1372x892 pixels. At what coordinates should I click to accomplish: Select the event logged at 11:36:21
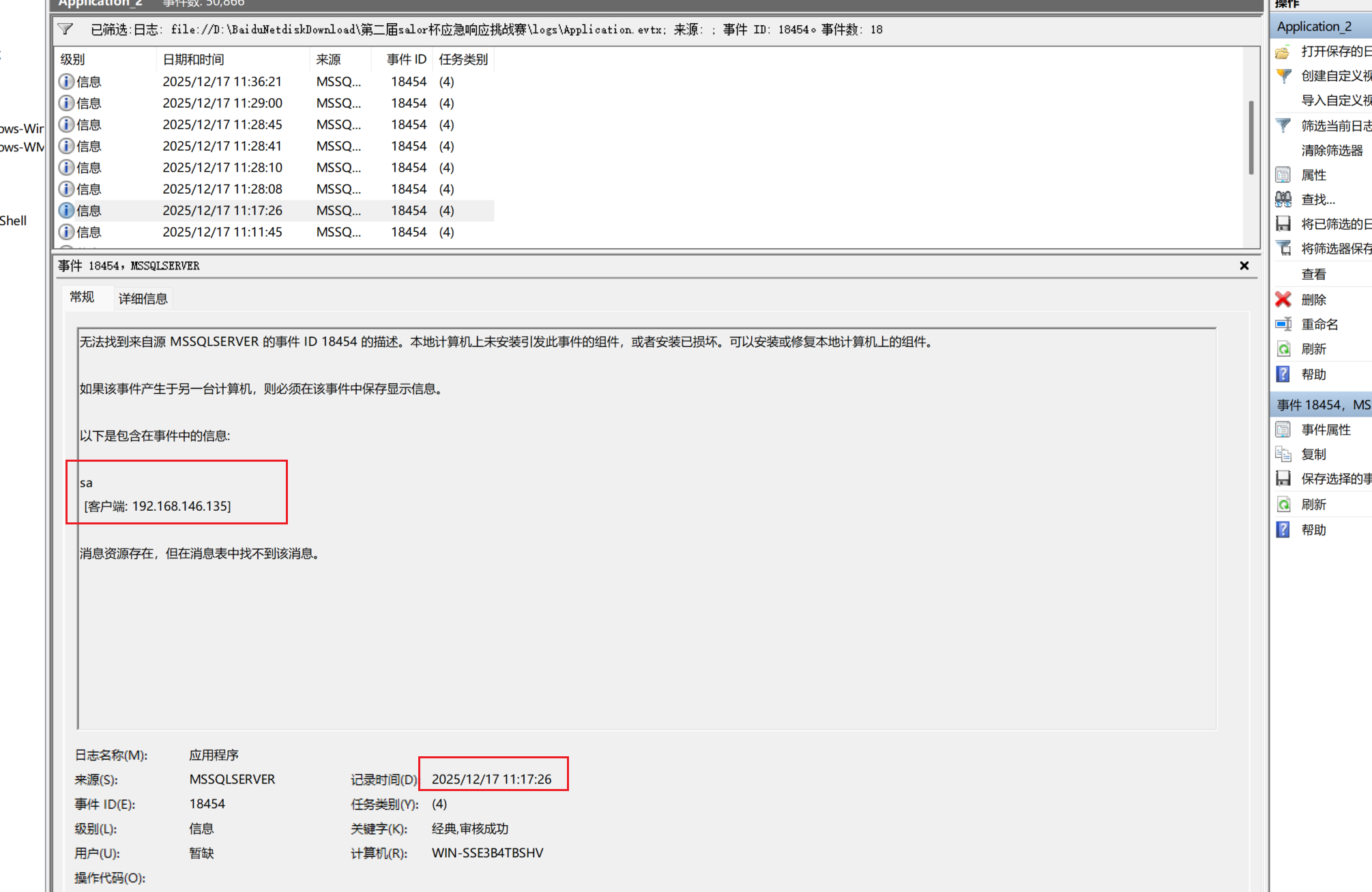[222, 82]
